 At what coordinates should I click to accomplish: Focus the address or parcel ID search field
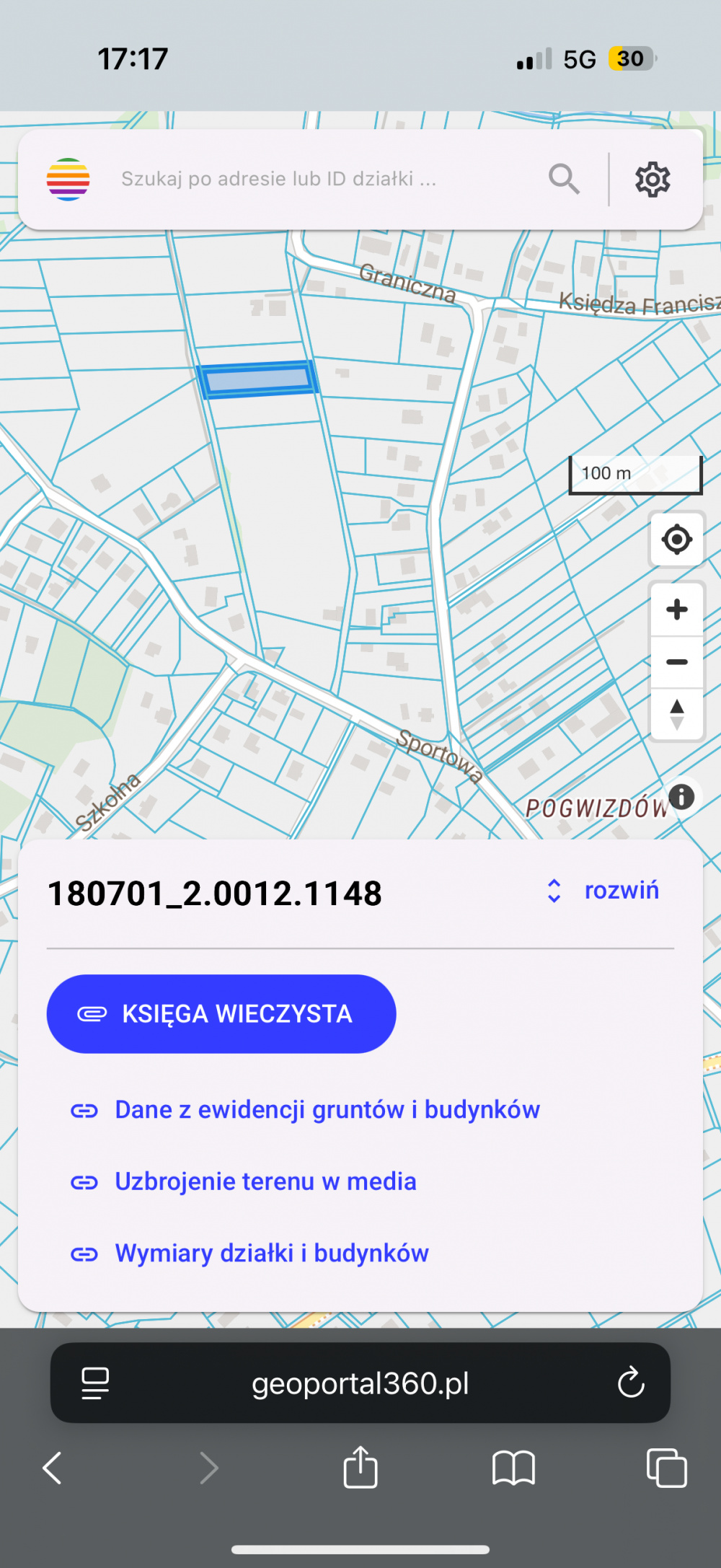point(278,179)
